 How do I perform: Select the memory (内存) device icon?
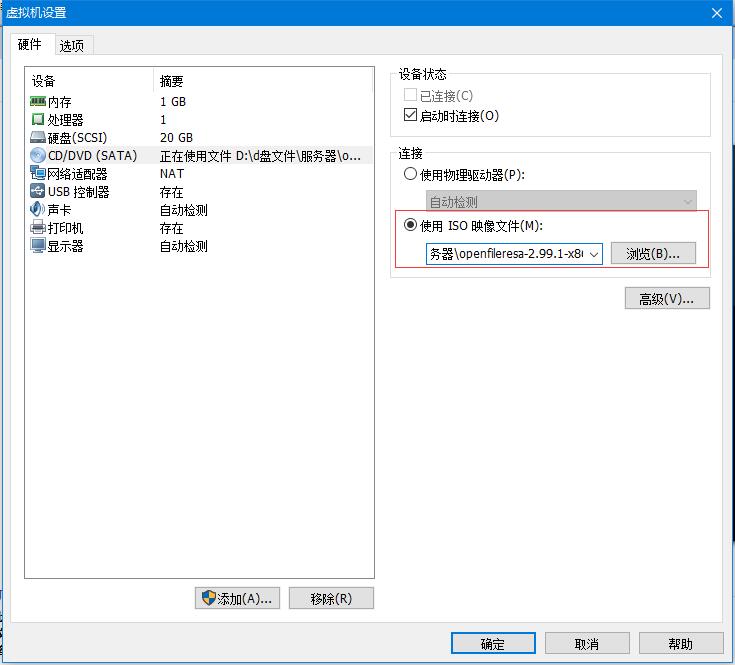38,101
